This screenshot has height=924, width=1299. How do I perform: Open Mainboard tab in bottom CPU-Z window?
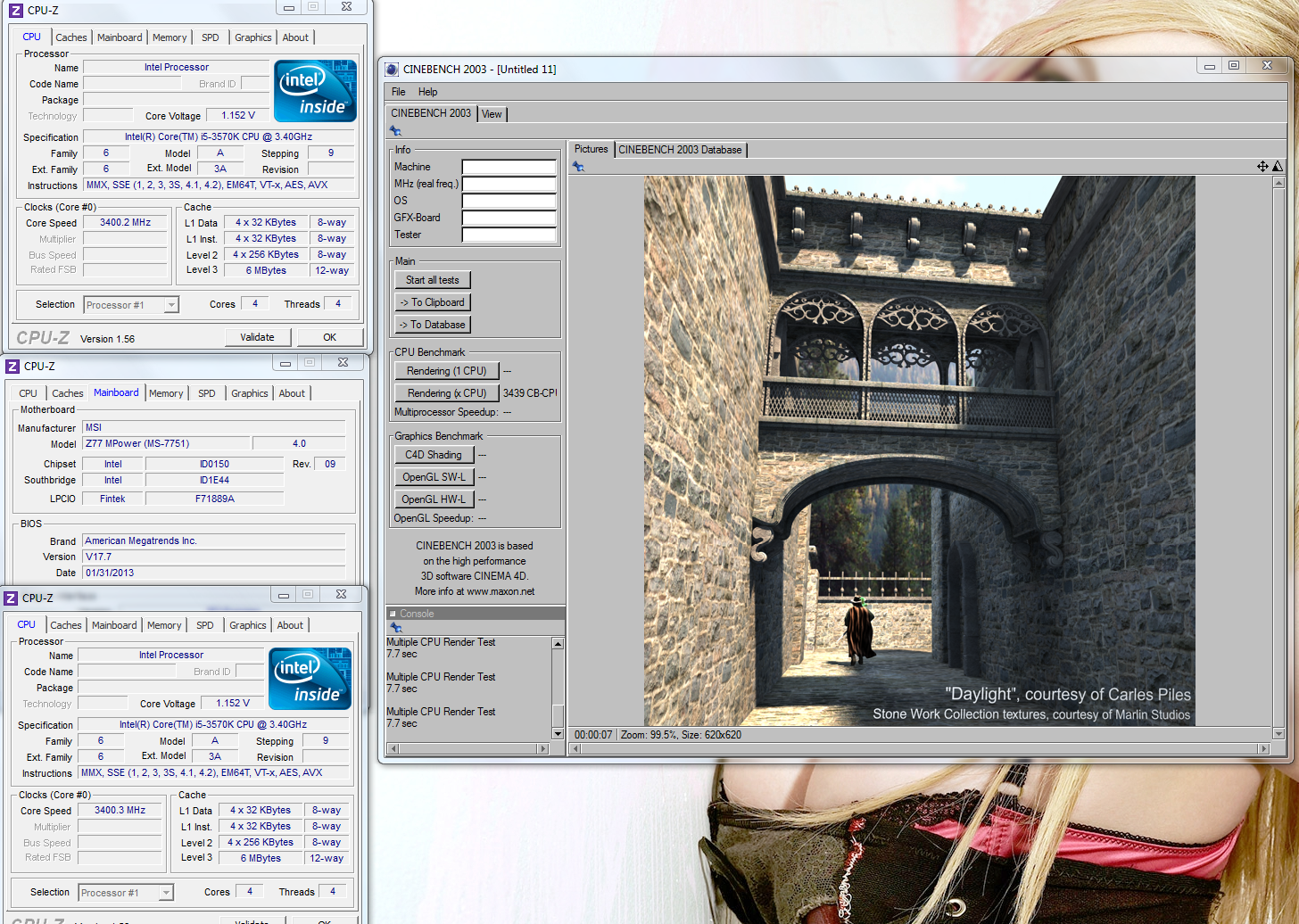(x=114, y=625)
